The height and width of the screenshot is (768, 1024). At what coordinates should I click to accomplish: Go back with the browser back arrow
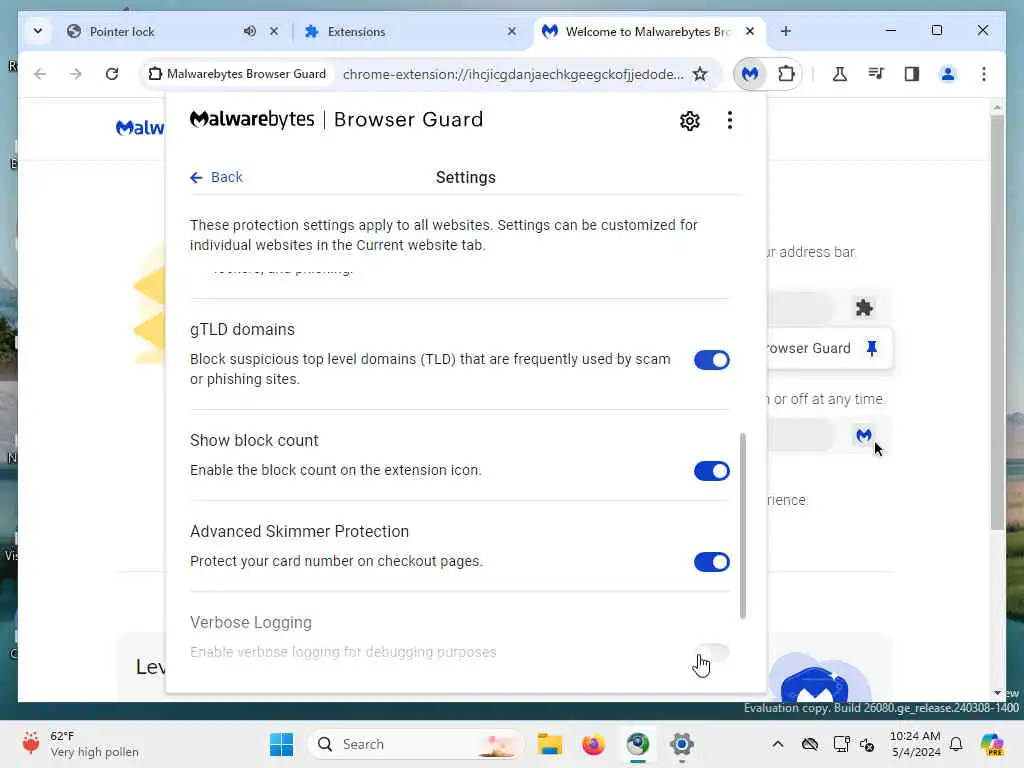(x=40, y=74)
